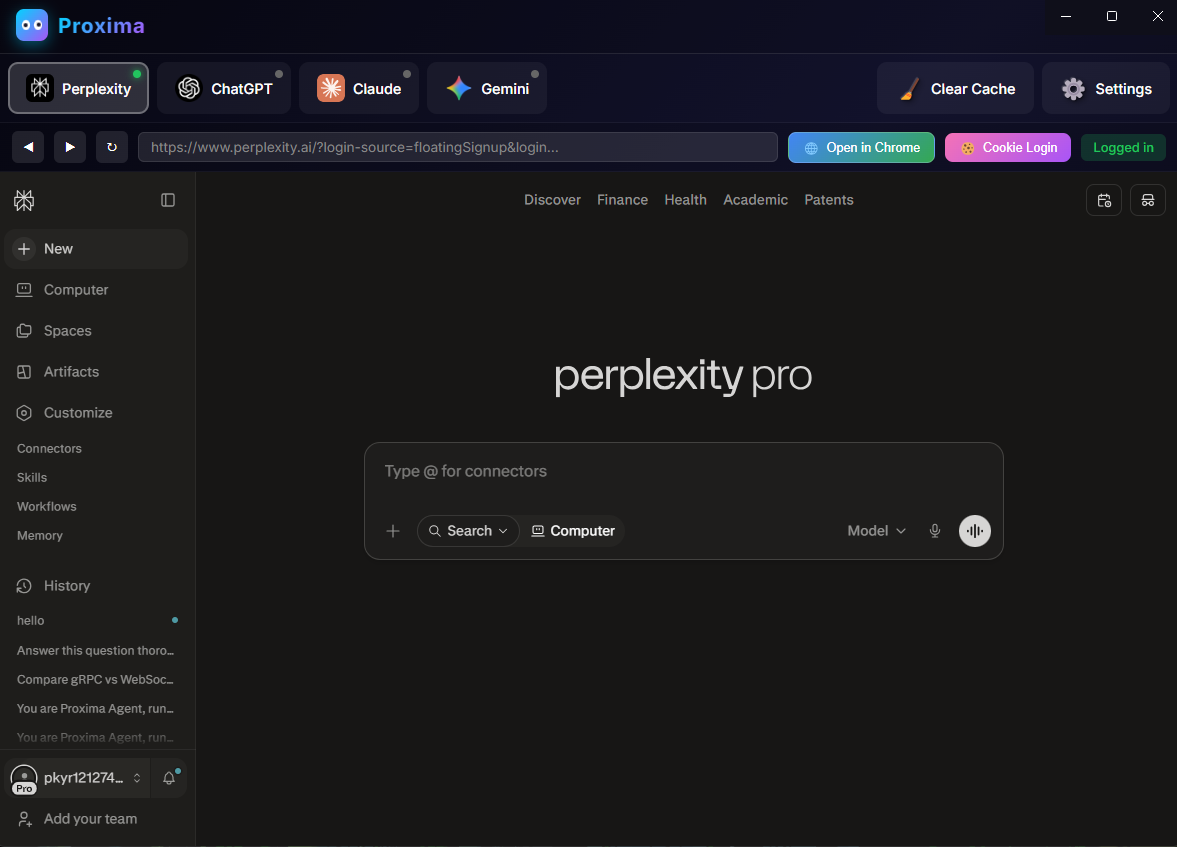Click the gear icon on Settings

pos(1073,89)
